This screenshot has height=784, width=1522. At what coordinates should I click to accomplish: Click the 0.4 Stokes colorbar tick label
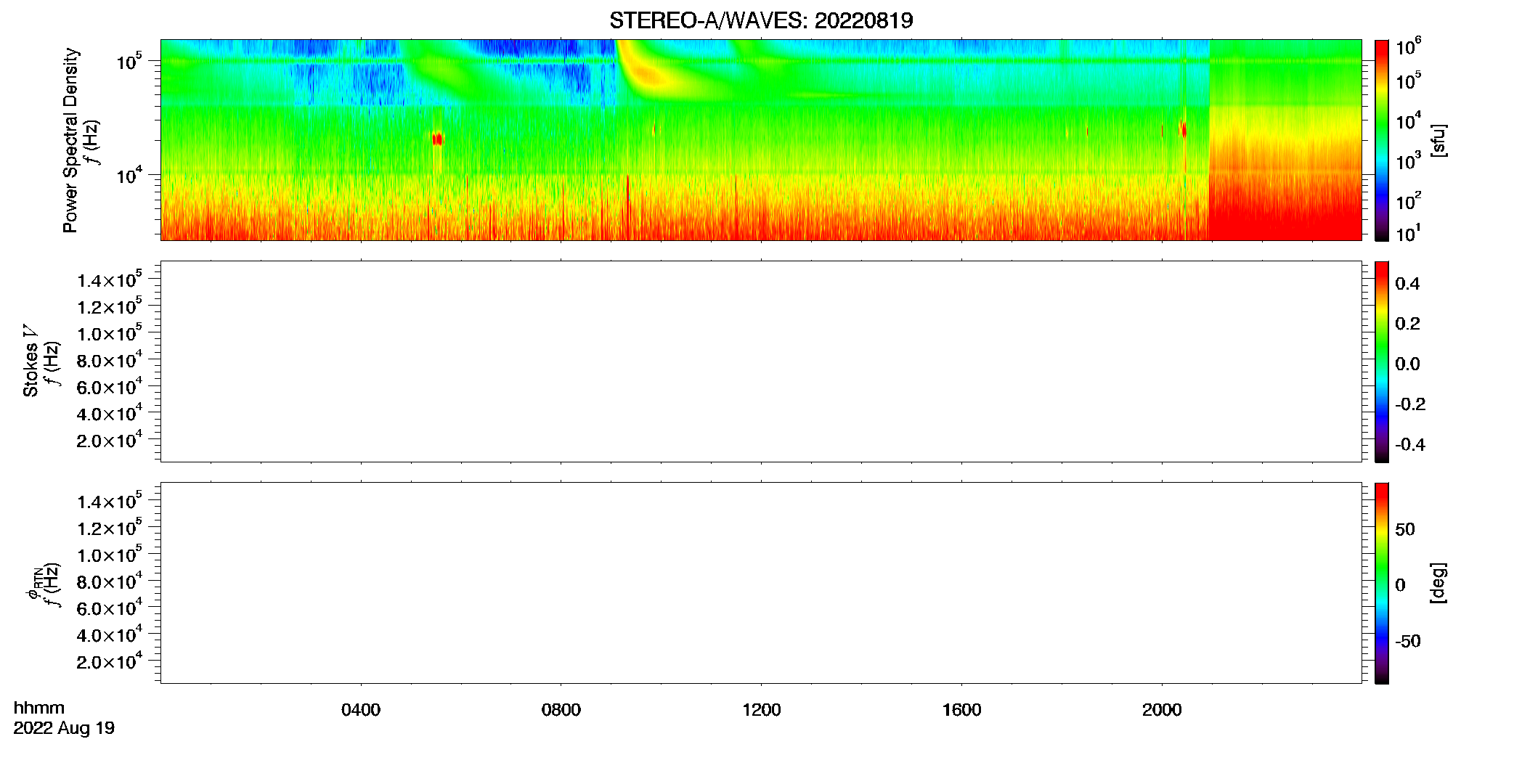[1407, 284]
